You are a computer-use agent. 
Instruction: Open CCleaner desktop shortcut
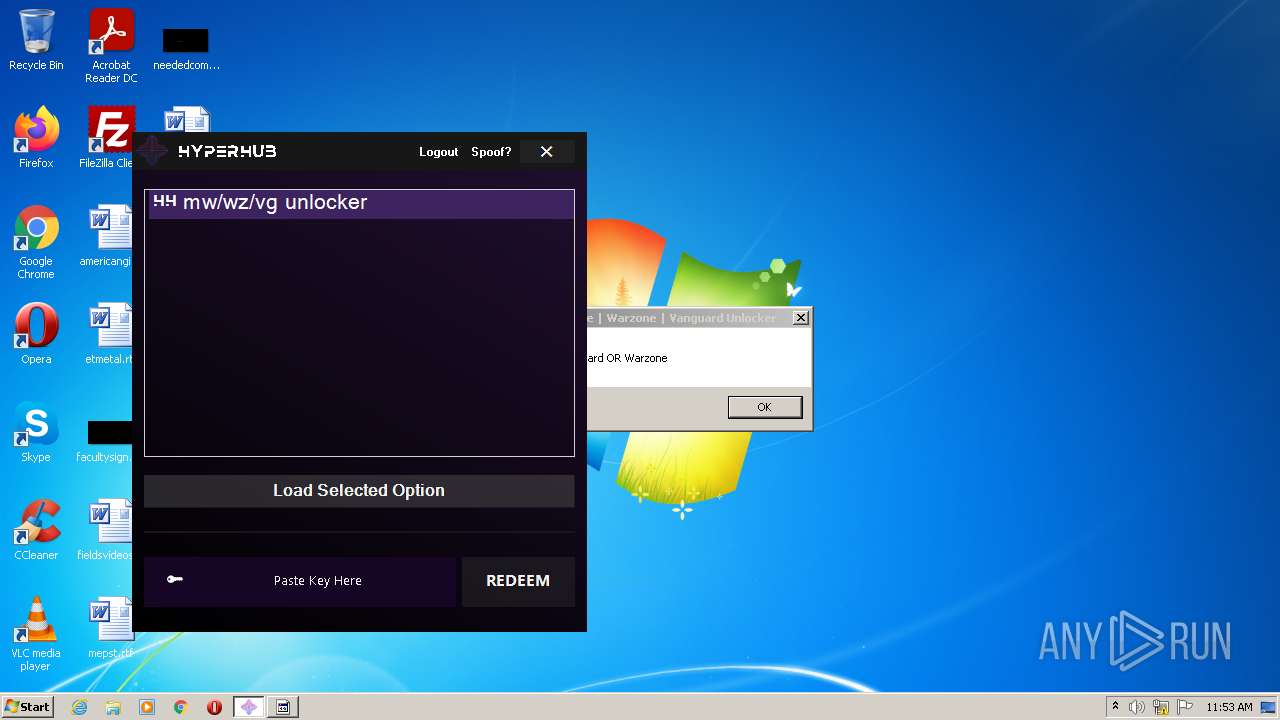(x=36, y=530)
